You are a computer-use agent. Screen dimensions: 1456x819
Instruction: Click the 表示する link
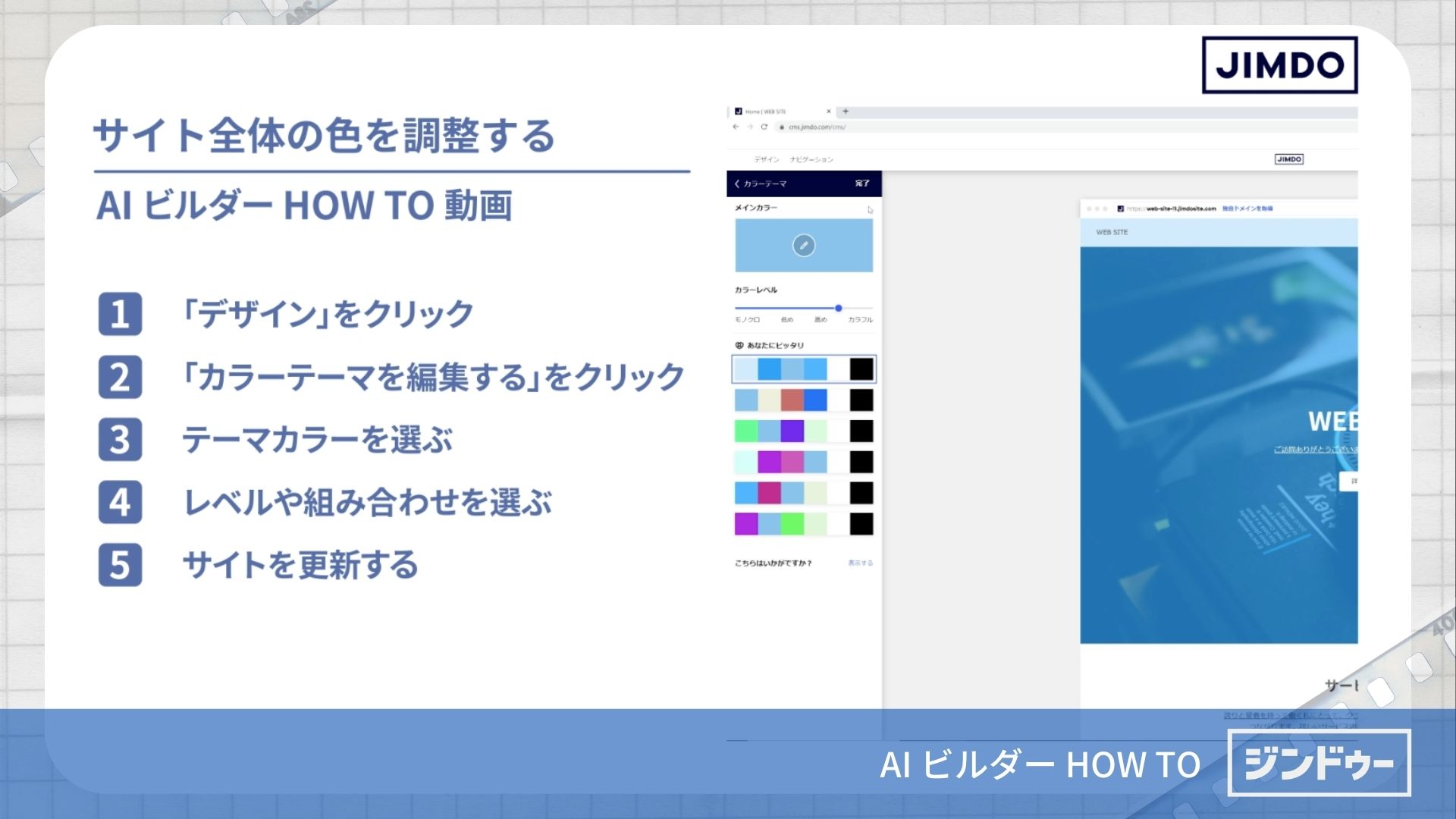860,563
